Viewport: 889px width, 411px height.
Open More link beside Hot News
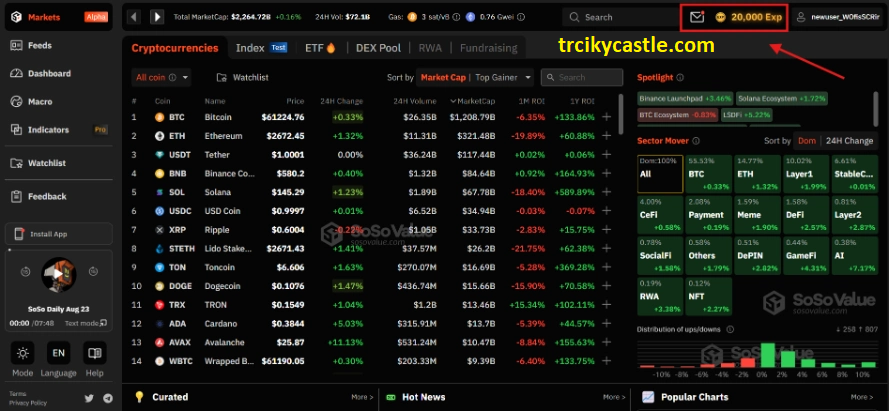[614, 397]
